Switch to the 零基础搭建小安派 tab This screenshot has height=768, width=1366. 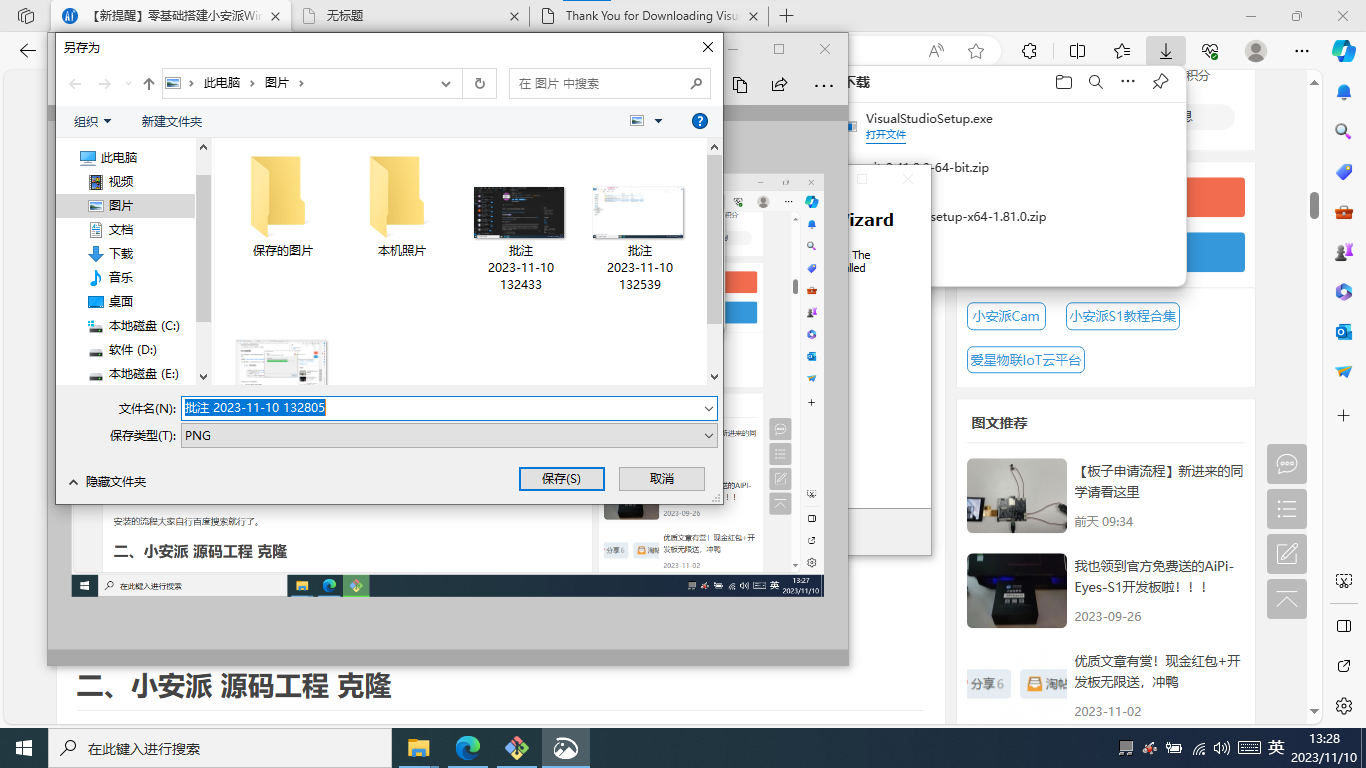click(171, 16)
